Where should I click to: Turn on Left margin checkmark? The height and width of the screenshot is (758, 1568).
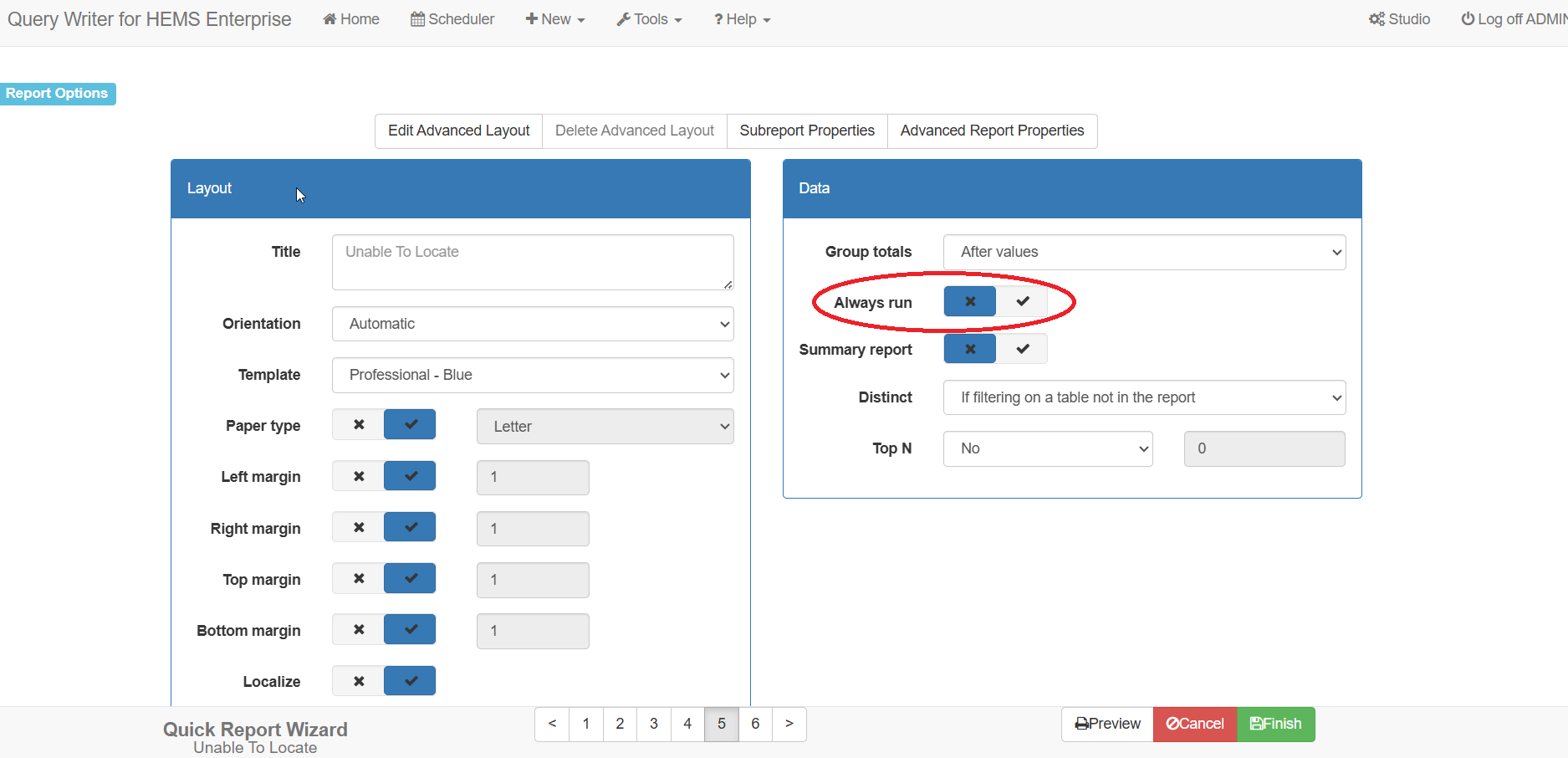(x=410, y=476)
